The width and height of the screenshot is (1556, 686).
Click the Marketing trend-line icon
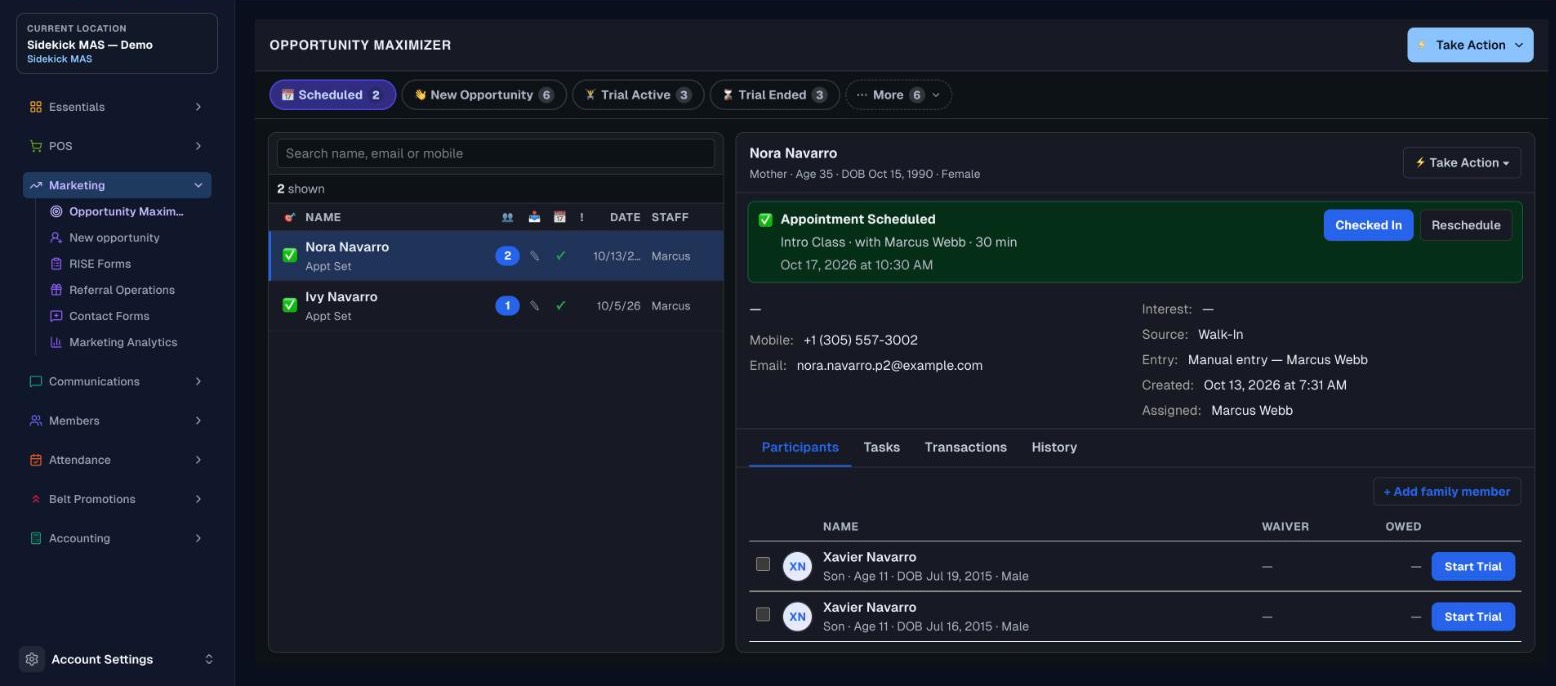[36, 185]
